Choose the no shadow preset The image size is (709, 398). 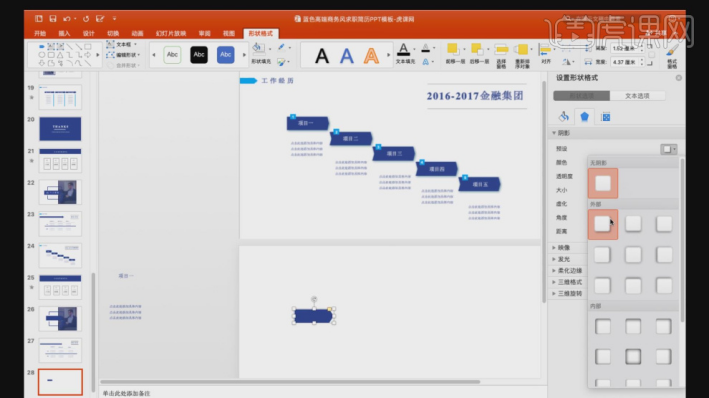(603, 183)
